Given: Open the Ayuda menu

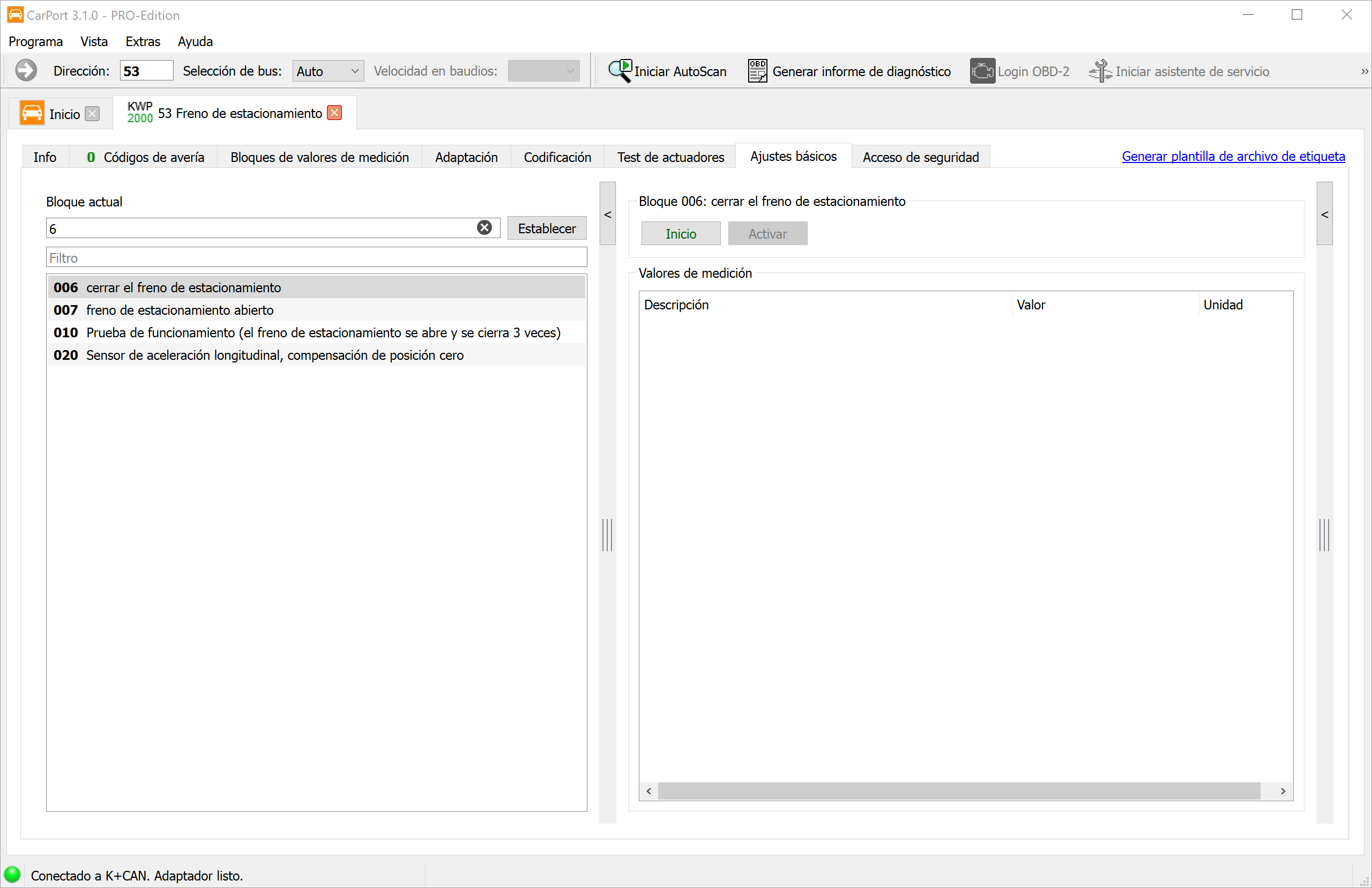Looking at the screenshot, I should [x=195, y=41].
